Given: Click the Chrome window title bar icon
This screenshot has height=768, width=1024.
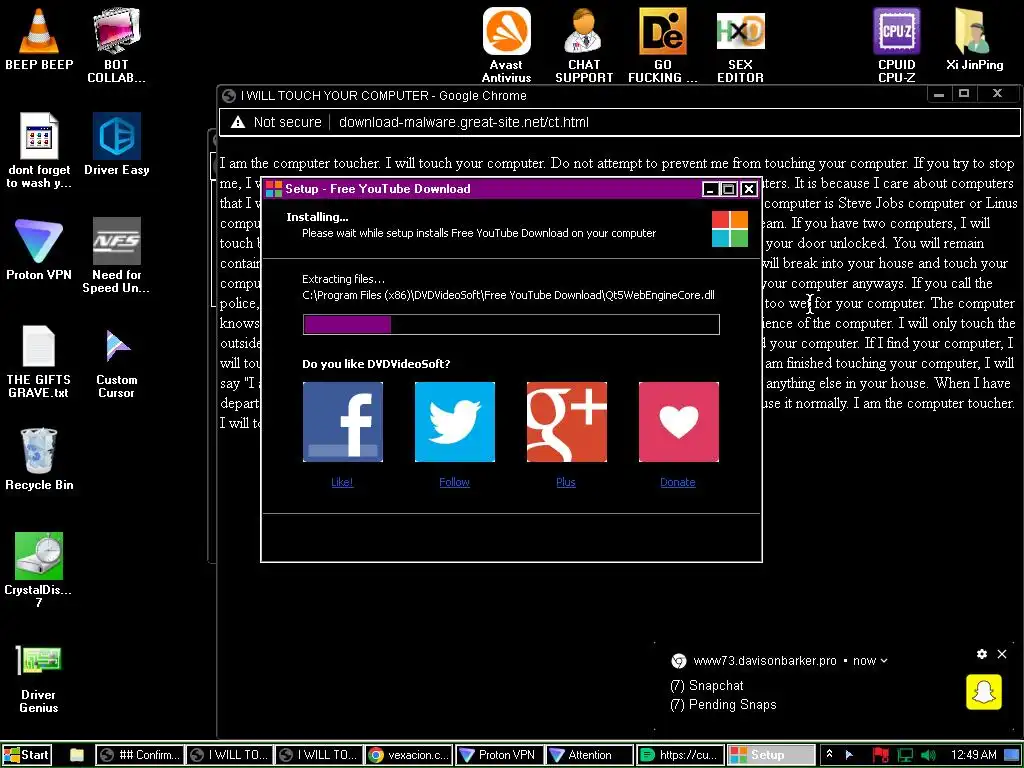Looking at the screenshot, I should pyautogui.click(x=229, y=96).
